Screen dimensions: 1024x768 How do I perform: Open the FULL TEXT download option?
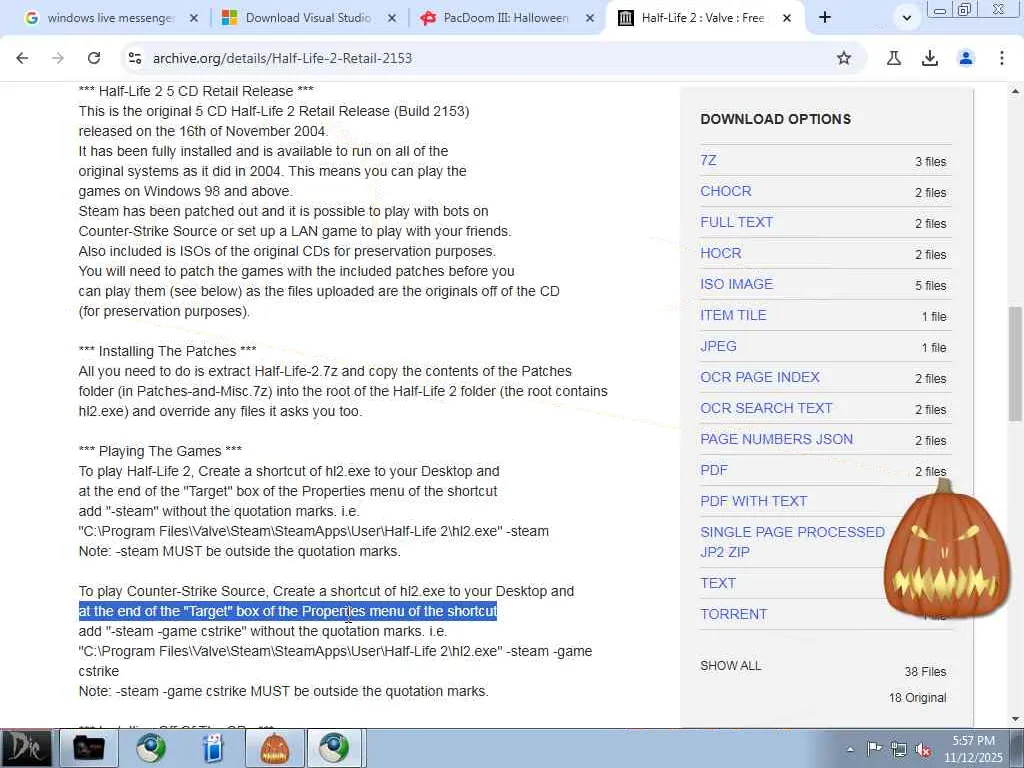click(x=736, y=222)
